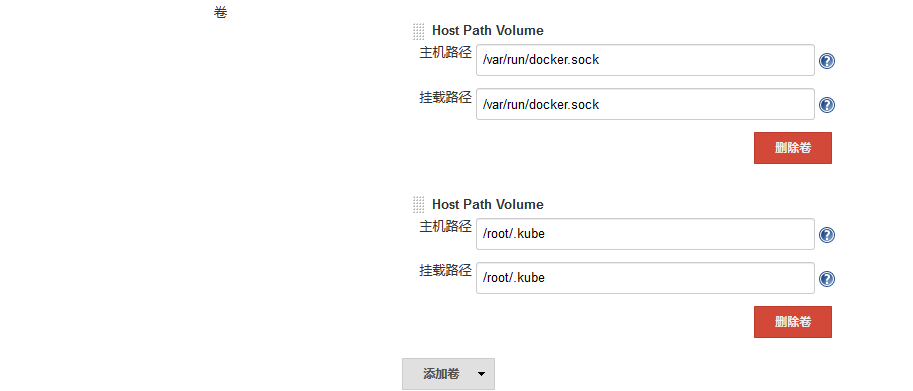Click the 添加卷 button label
Screen dimensions: 913x391
tap(441, 374)
